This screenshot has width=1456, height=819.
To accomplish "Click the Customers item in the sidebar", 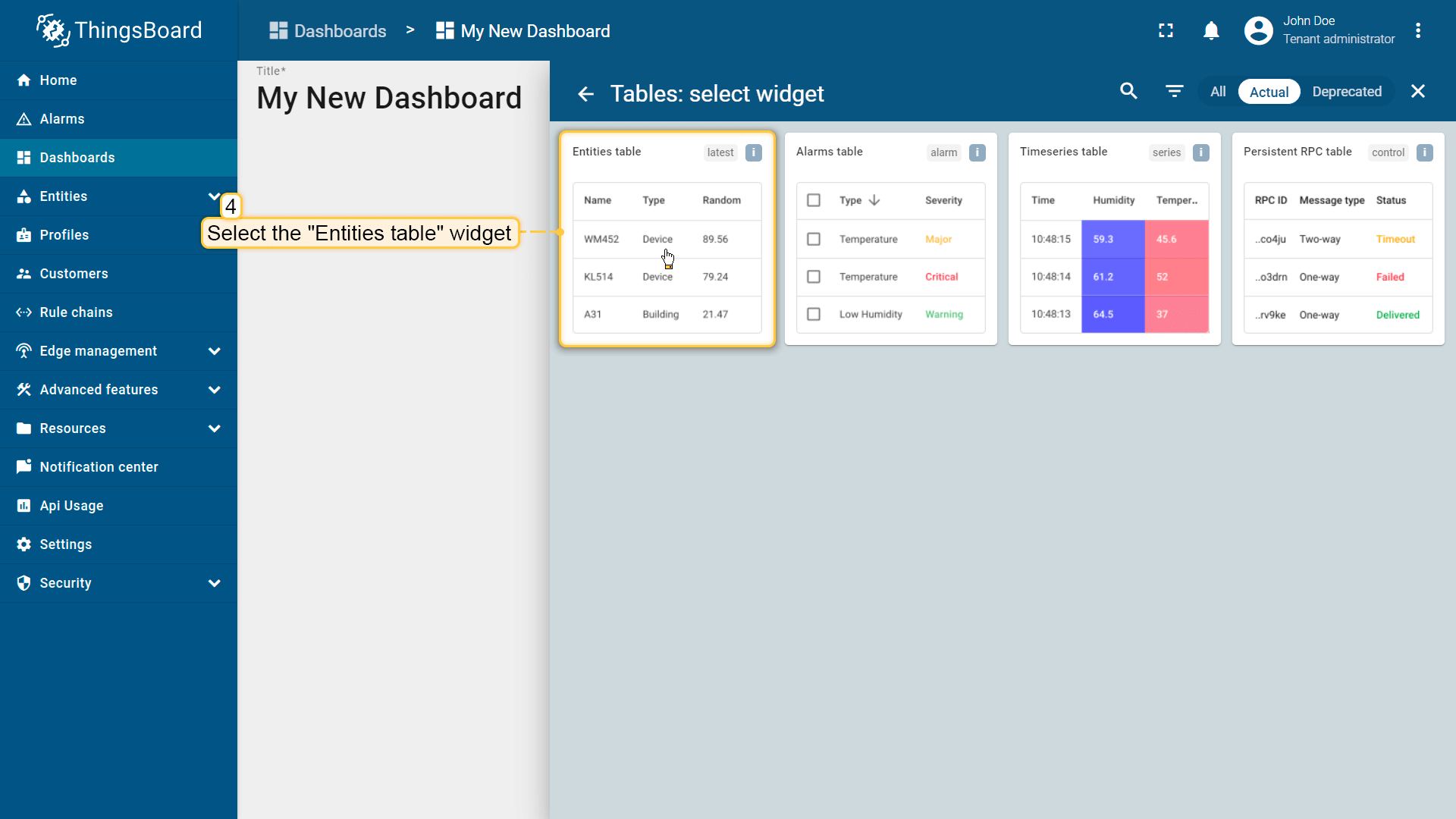I will pyautogui.click(x=74, y=273).
